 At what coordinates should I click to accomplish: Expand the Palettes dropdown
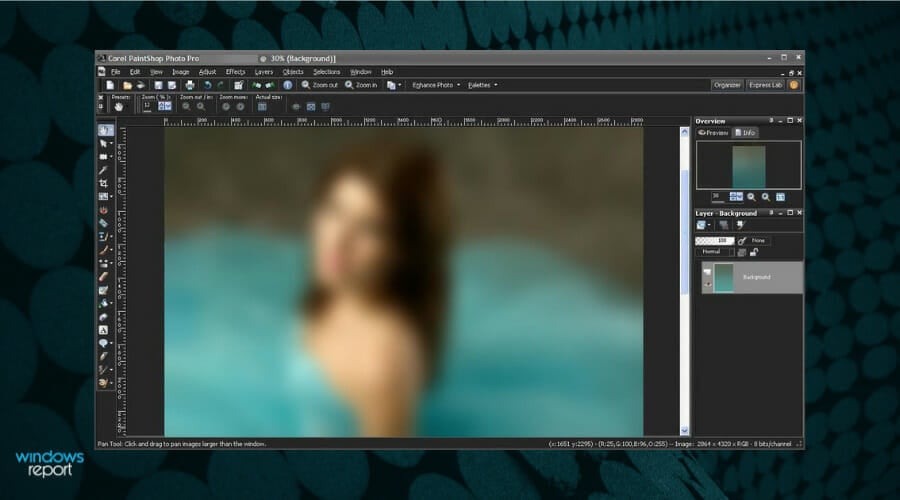coord(481,85)
